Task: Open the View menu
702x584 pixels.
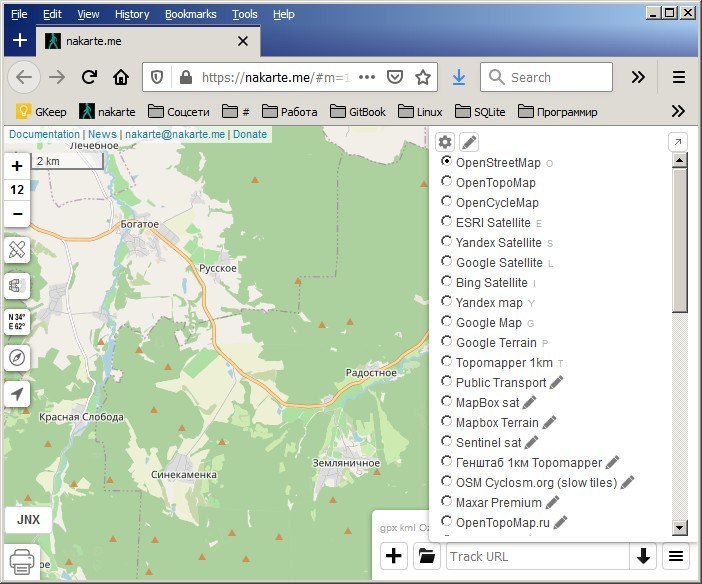Action: (88, 14)
